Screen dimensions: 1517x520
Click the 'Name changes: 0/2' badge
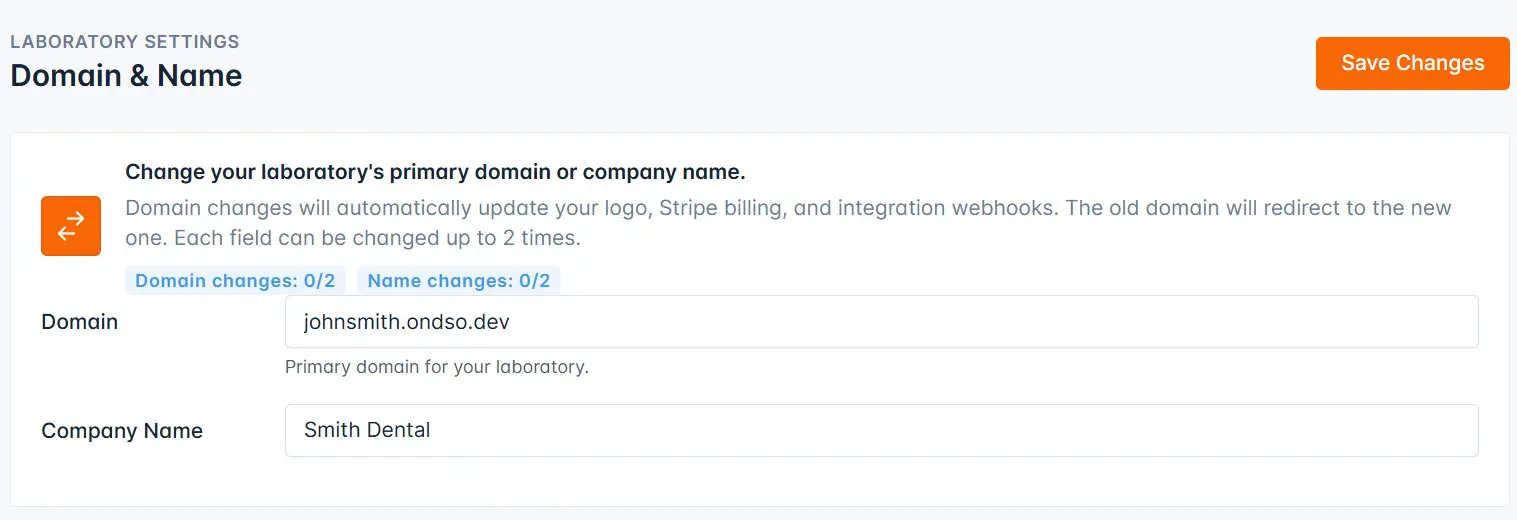coord(459,281)
